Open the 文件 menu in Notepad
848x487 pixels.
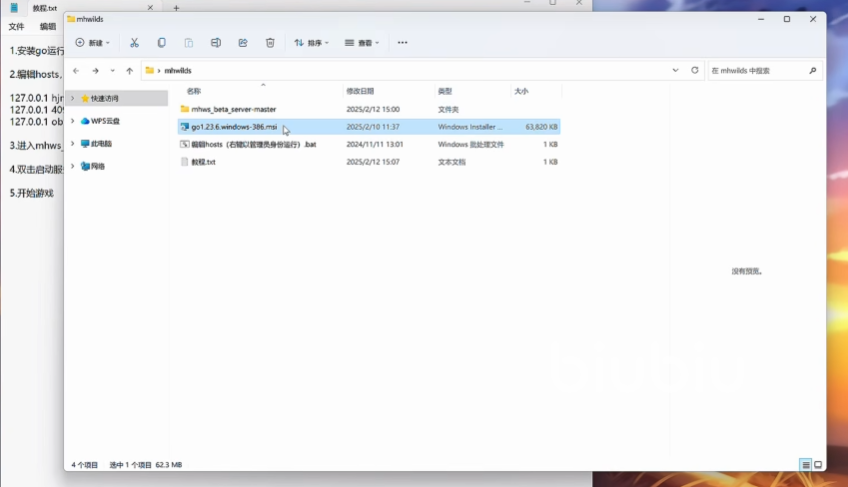click(16, 27)
